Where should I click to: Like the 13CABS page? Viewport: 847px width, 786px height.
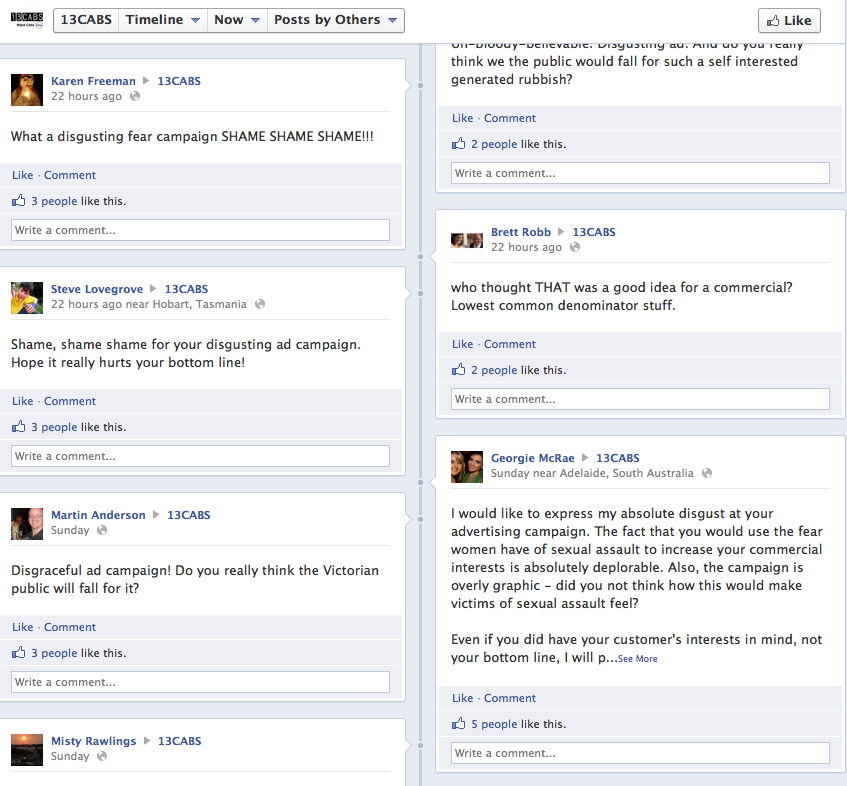(x=789, y=21)
